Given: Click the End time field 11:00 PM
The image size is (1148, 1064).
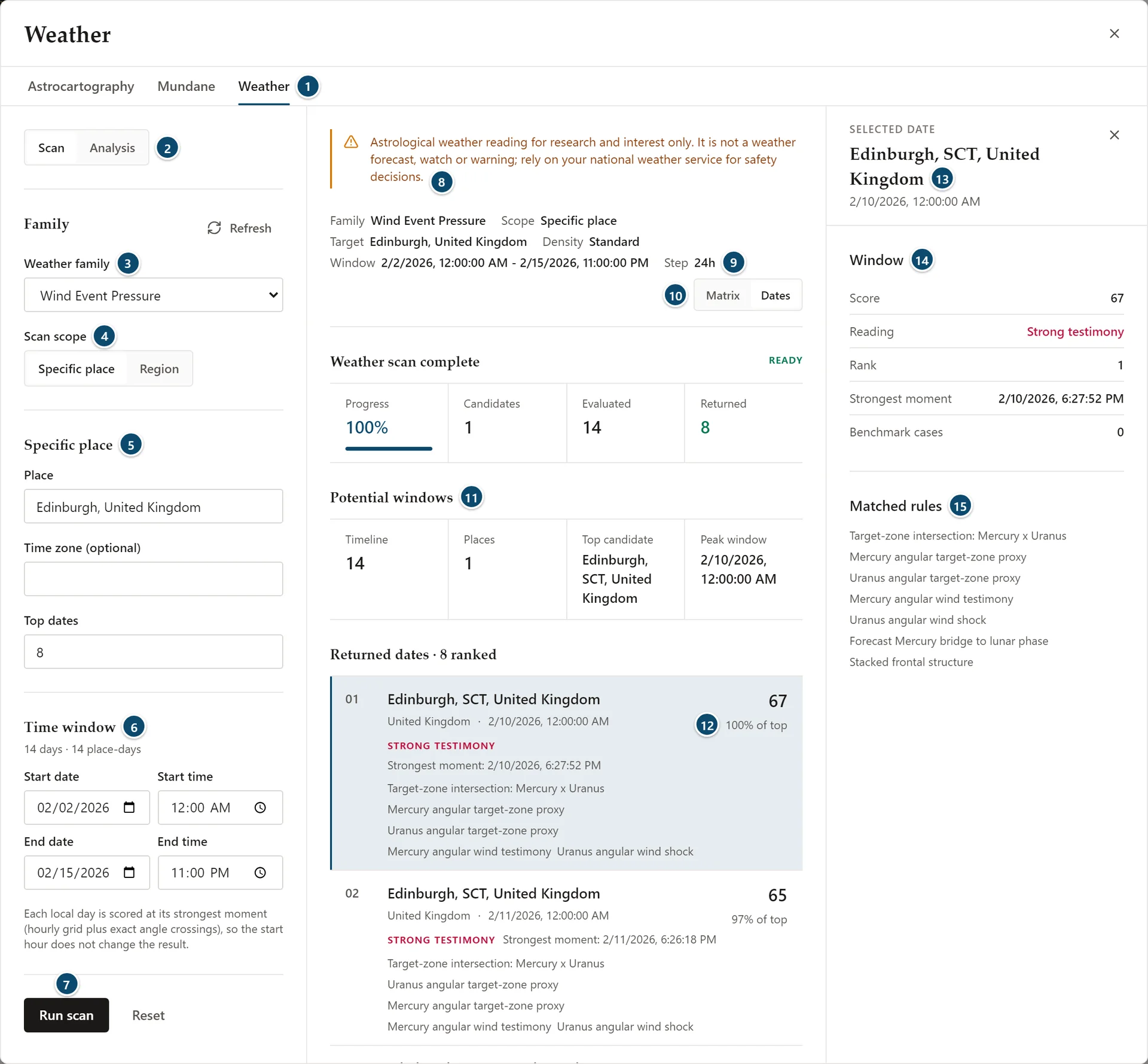Looking at the screenshot, I should pos(220,873).
